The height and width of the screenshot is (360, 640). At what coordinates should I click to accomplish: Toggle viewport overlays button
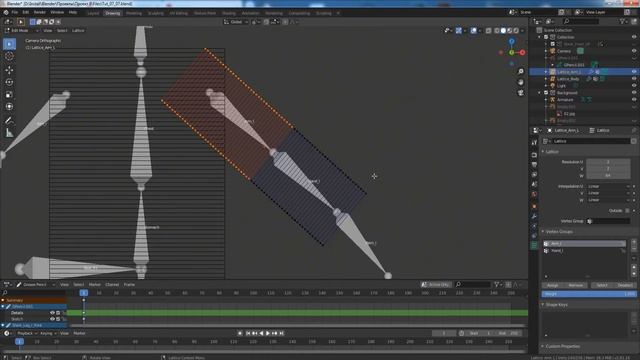click(473, 31)
